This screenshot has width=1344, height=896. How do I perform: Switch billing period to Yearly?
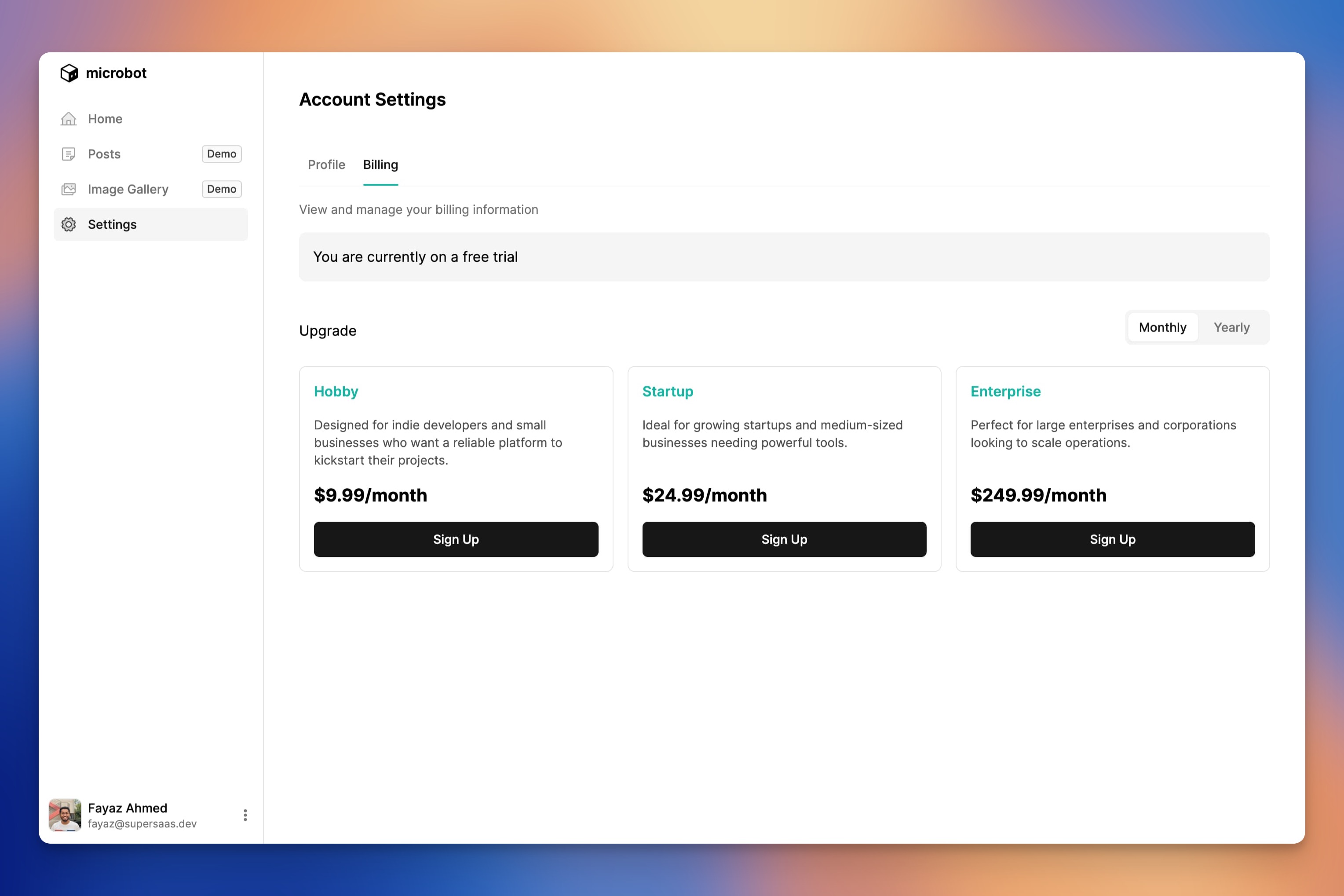pos(1231,327)
